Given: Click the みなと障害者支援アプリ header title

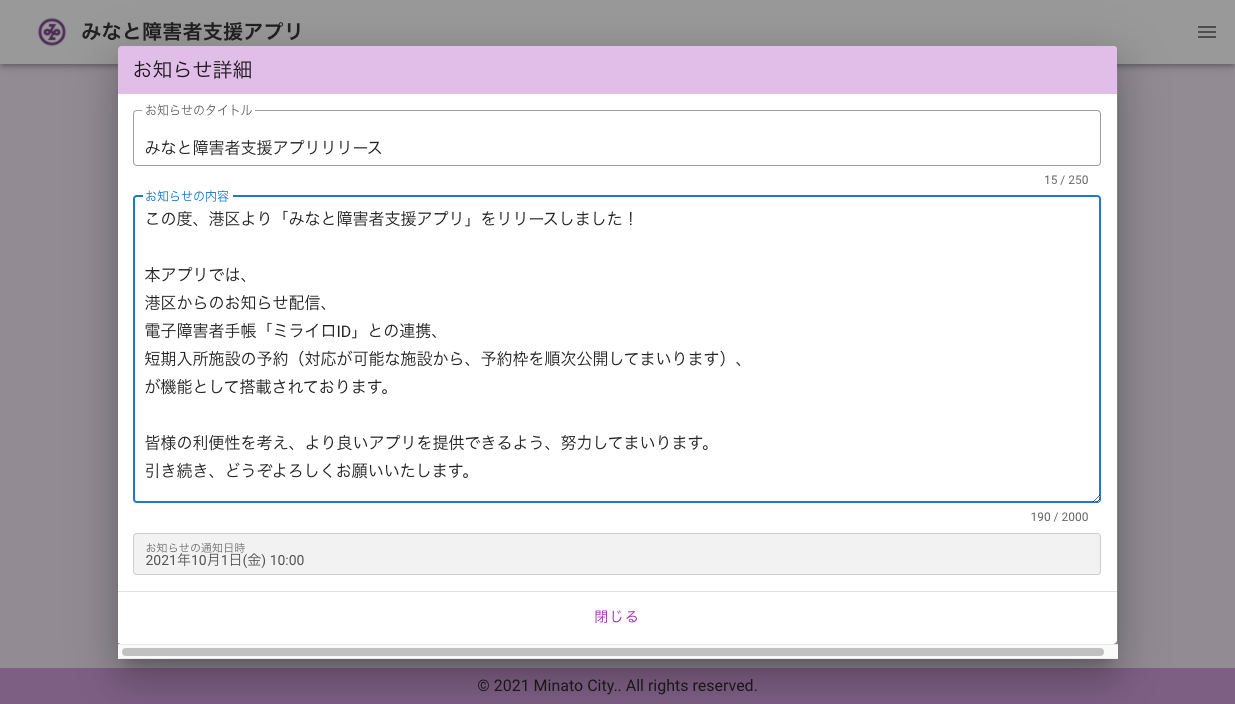Looking at the screenshot, I should click(x=192, y=32).
